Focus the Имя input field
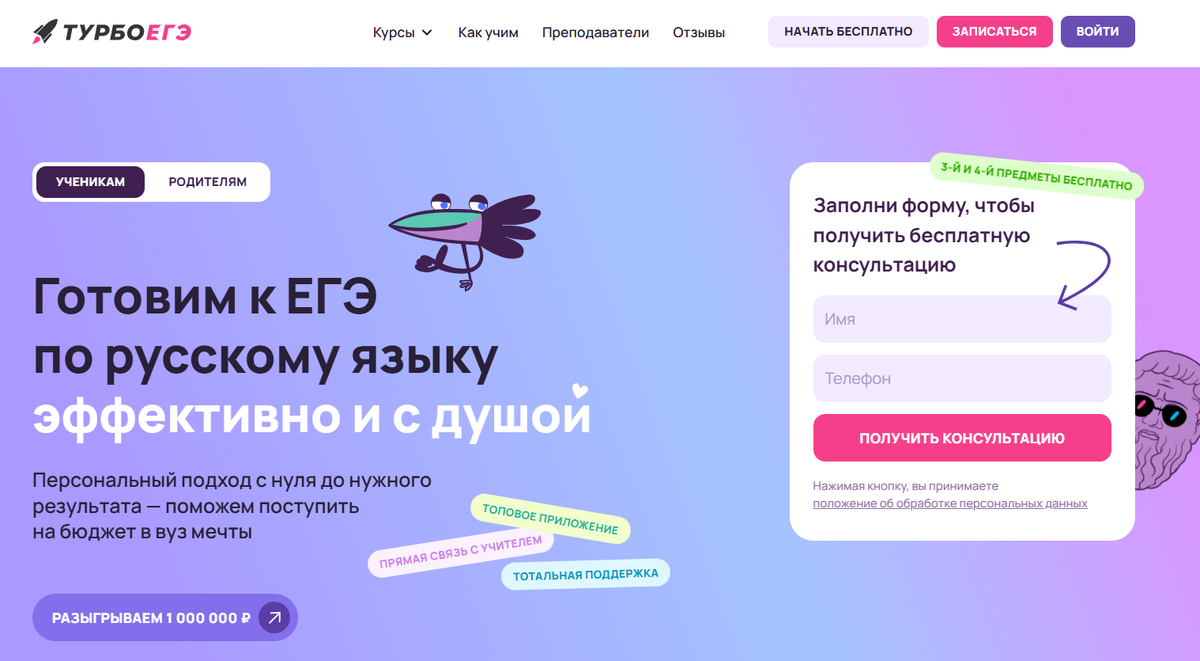Image resolution: width=1200 pixels, height=661 pixels. point(962,319)
